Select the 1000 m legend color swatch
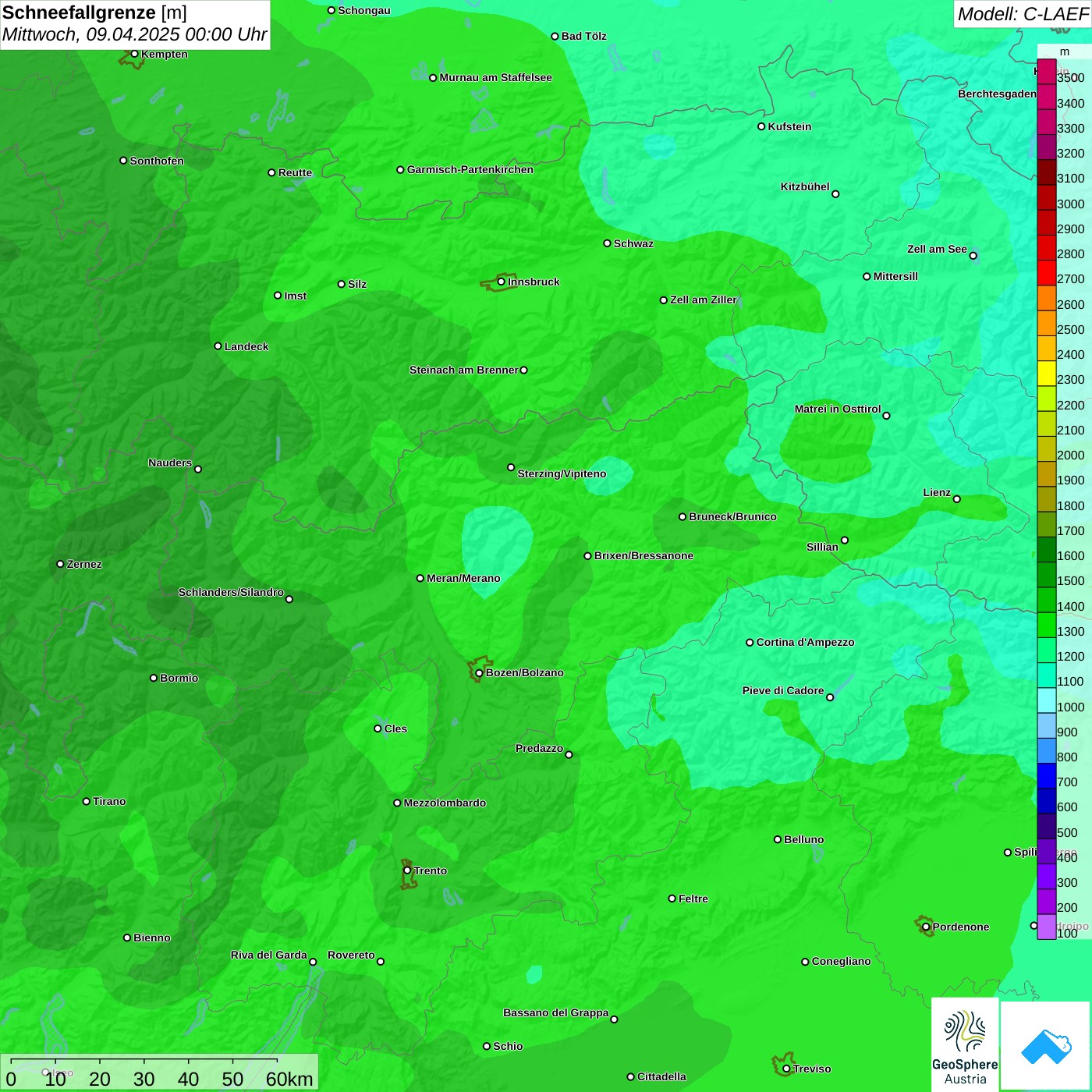 tap(1047, 700)
